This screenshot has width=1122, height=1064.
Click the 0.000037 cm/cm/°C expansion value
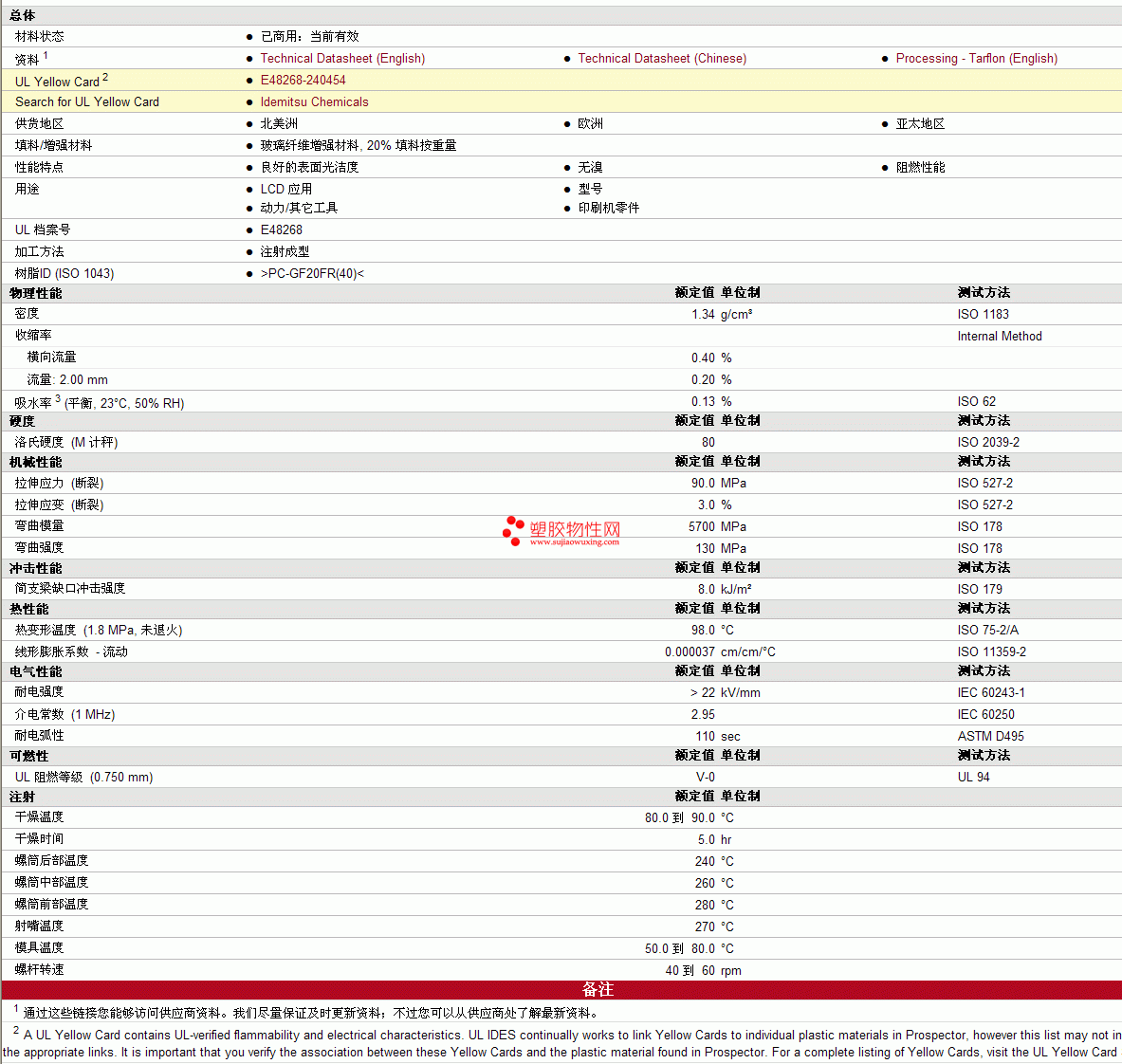[720, 652]
